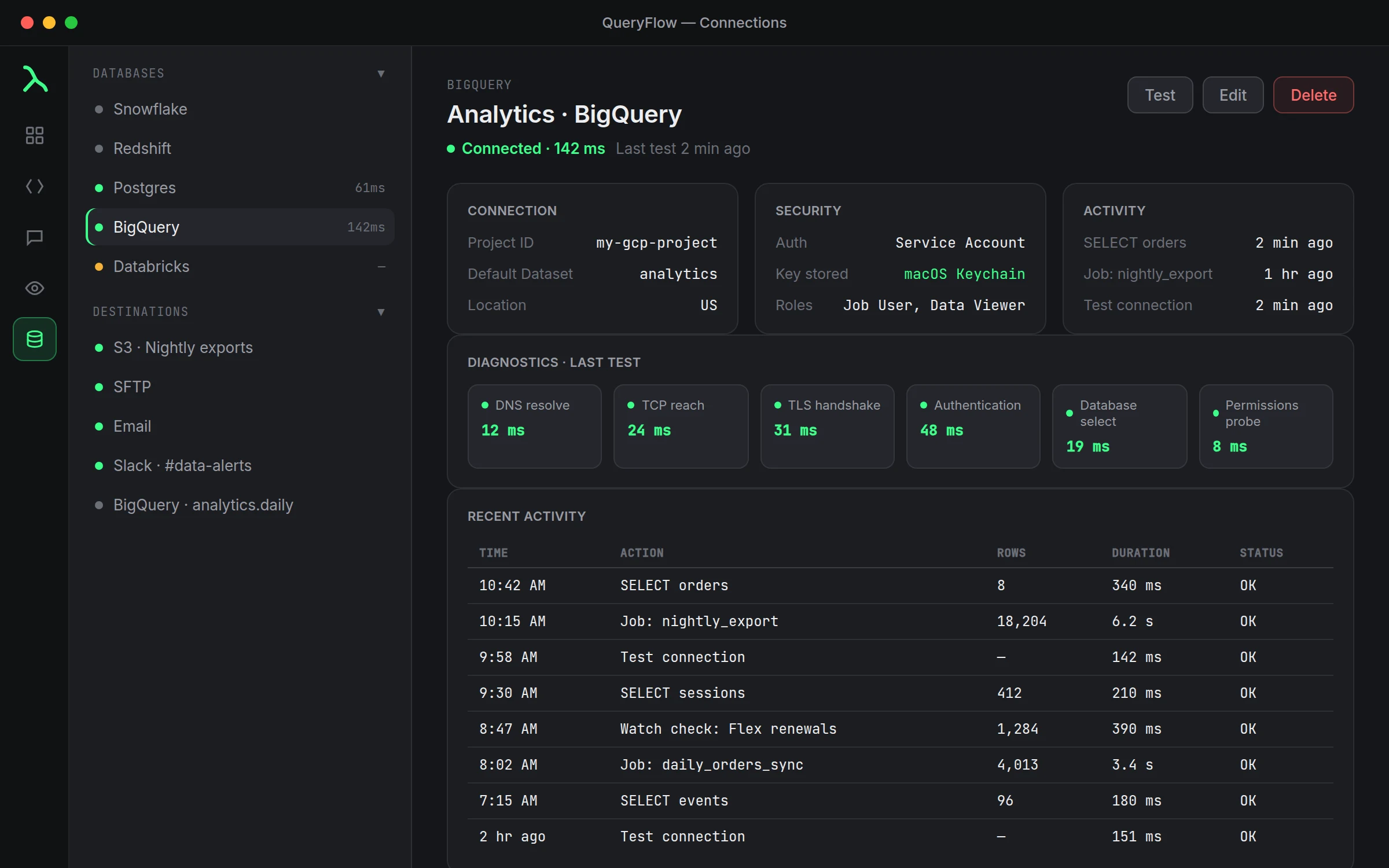This screenshot has height=868, width=1389.
Task: Click the Job: nightly_export table row
Action: click(x=900, y=621)
